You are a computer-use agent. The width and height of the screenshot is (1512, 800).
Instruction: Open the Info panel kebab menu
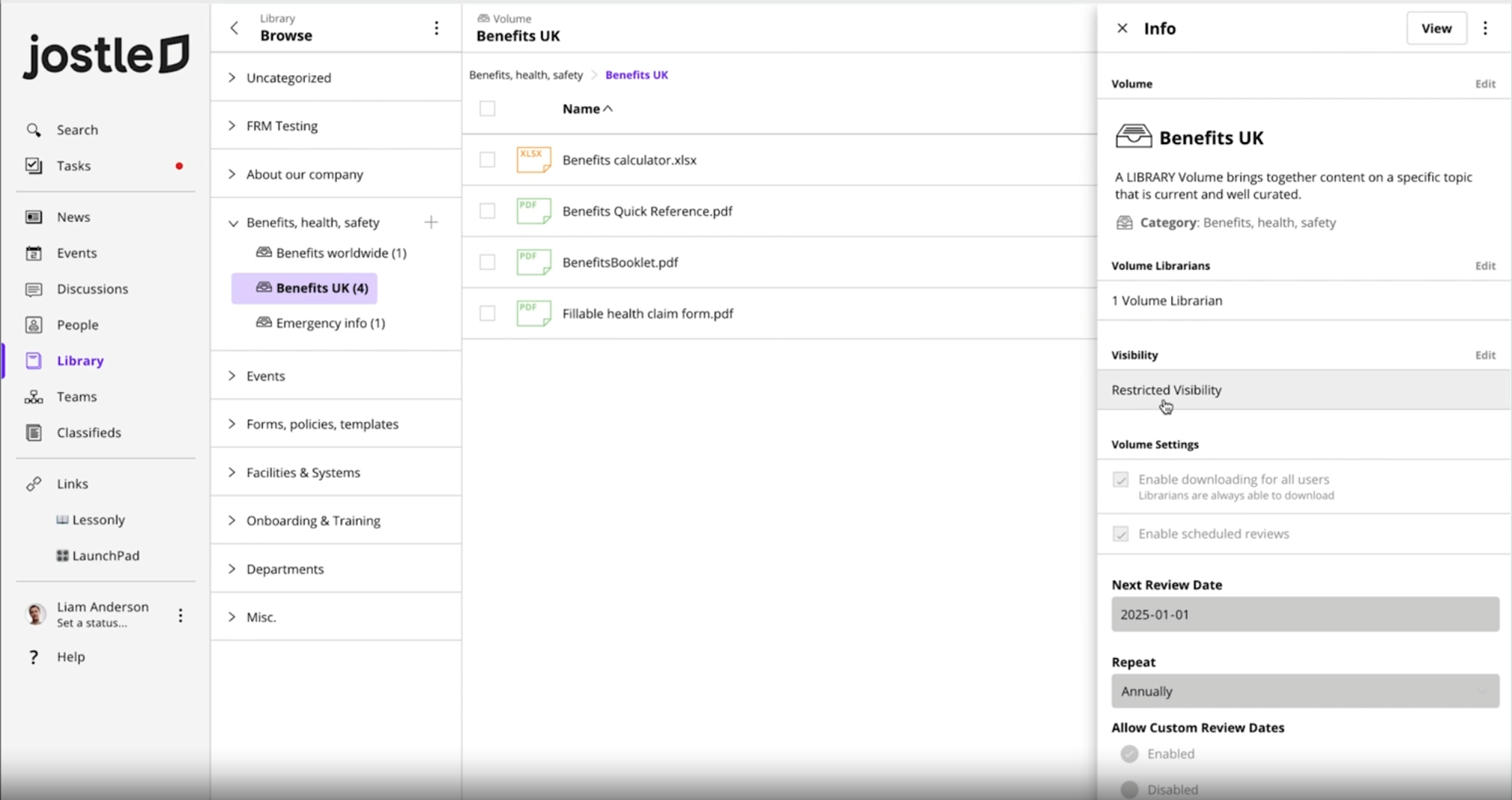[x=1485, y=28]
